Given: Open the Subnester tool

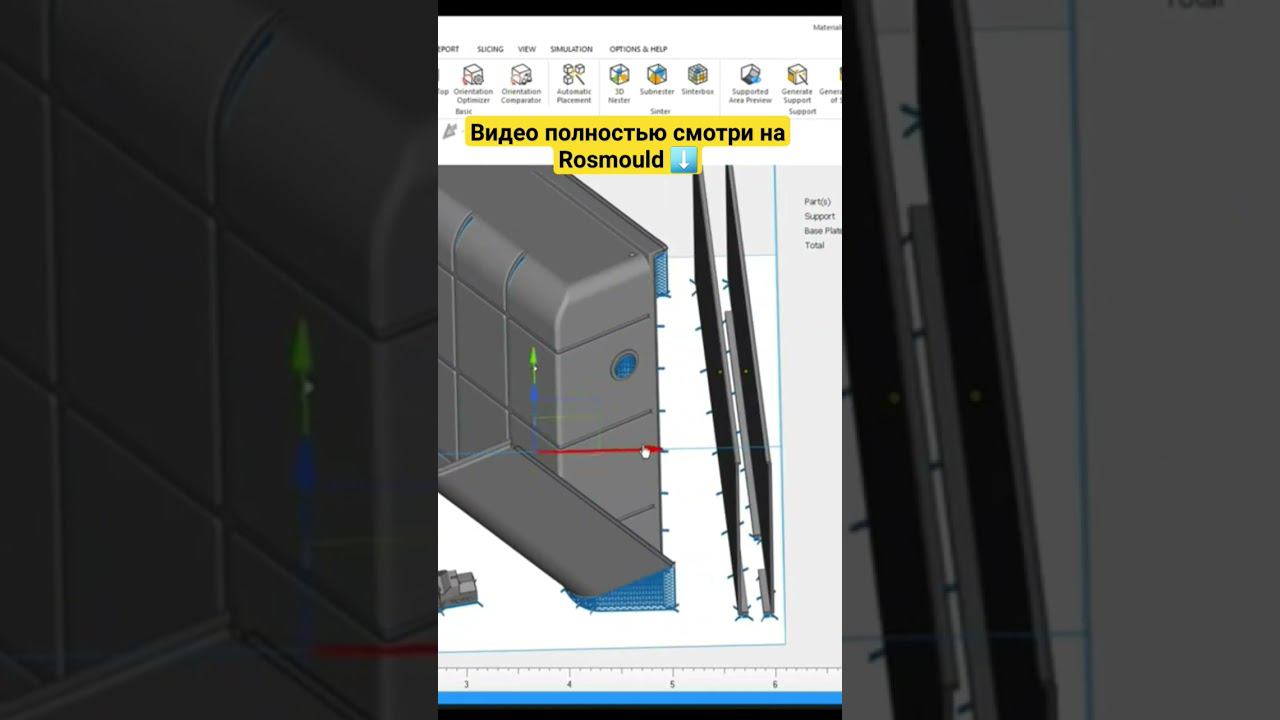Looking at the screenshot, I should 657,80.
